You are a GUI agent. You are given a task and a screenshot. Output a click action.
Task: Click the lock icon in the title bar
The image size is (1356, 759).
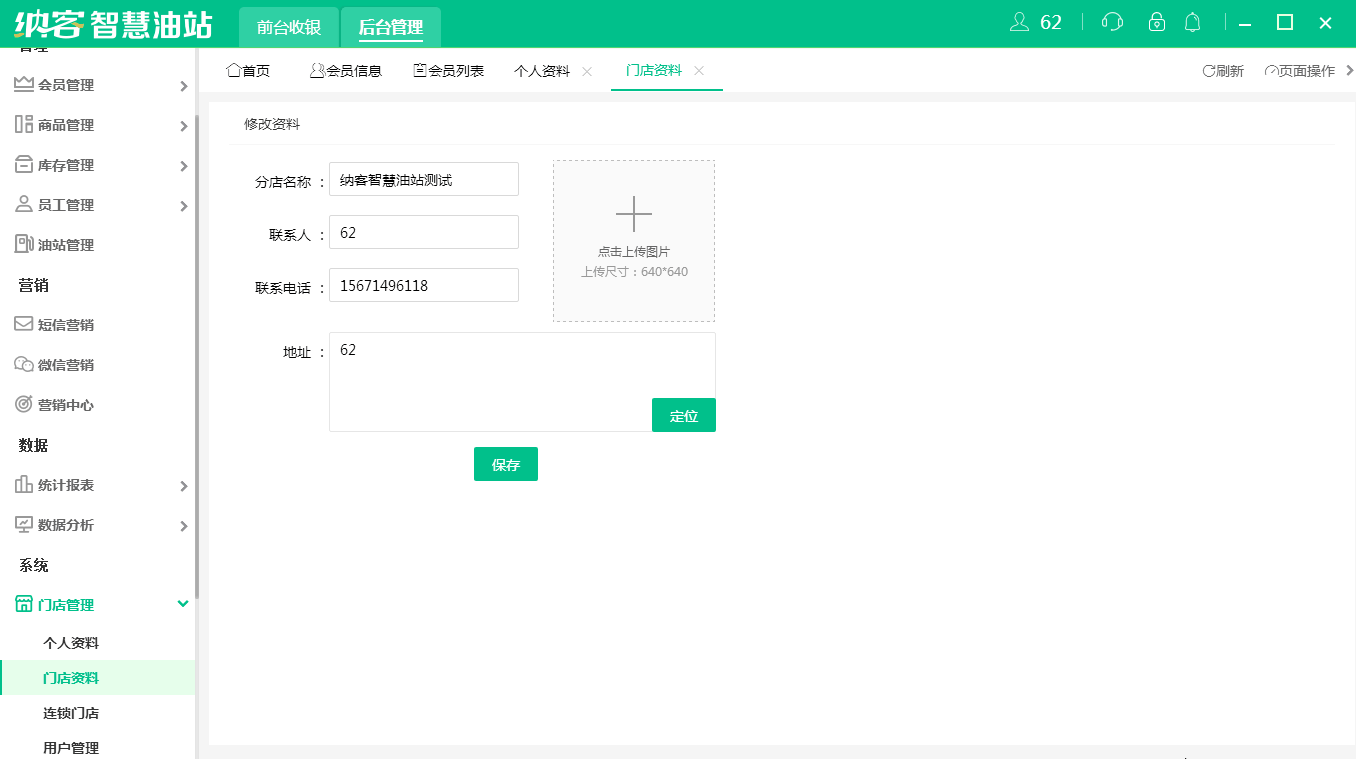[1156, 21]
